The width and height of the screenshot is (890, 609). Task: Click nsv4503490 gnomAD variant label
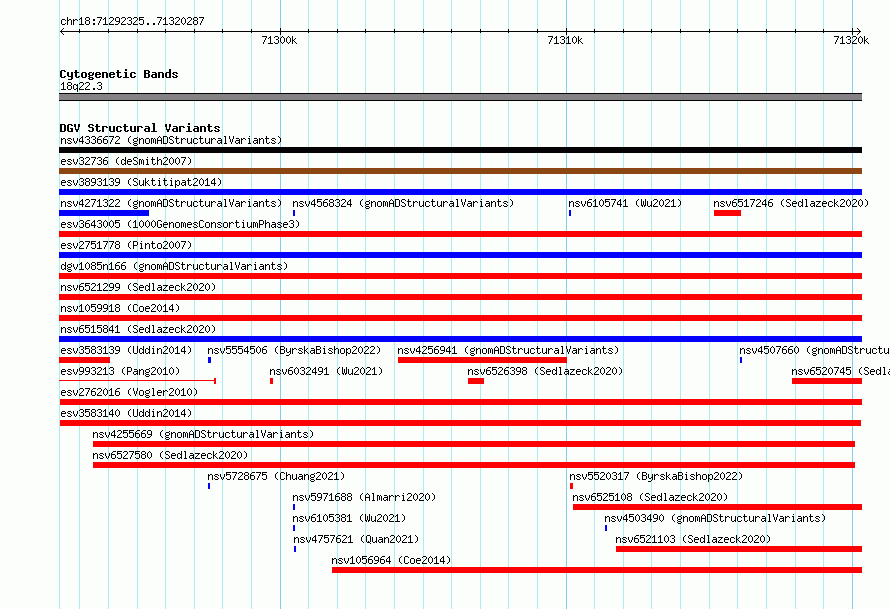tap(715, 518)
